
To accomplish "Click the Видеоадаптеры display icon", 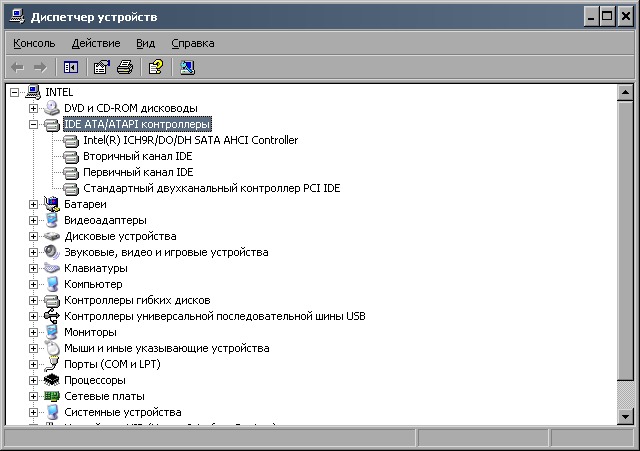I will pyautogui.click(x=52, y=220).
